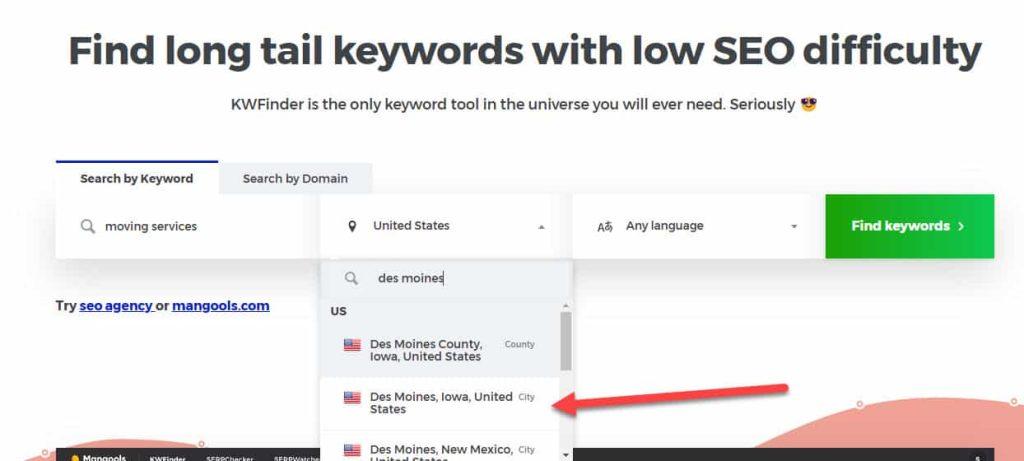
Task: Switch to Search by Domain tab
Action: pos(295,179)
